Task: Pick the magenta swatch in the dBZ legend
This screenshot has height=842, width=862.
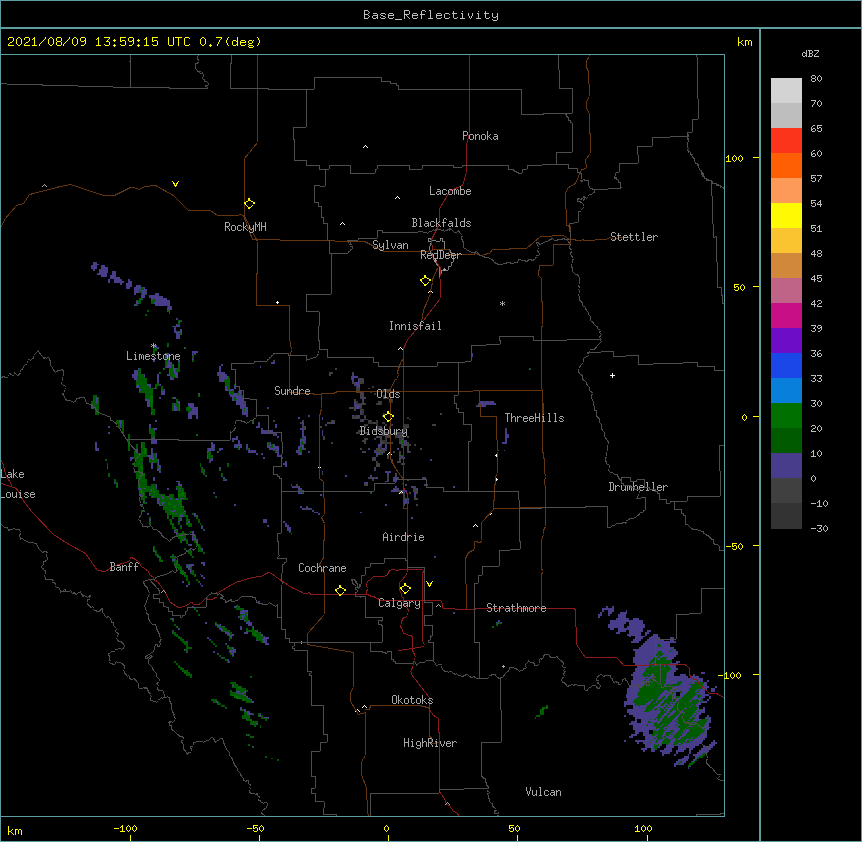Action: [786, 315]
